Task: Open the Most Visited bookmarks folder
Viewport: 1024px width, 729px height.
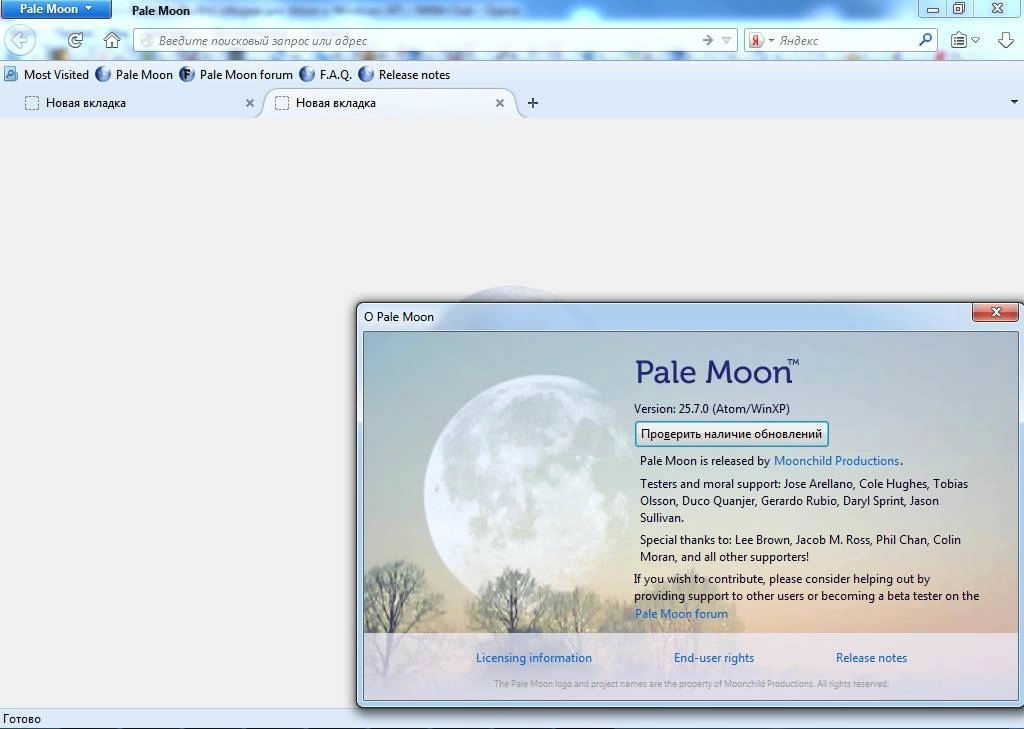Action: click(x=46, y=74)
